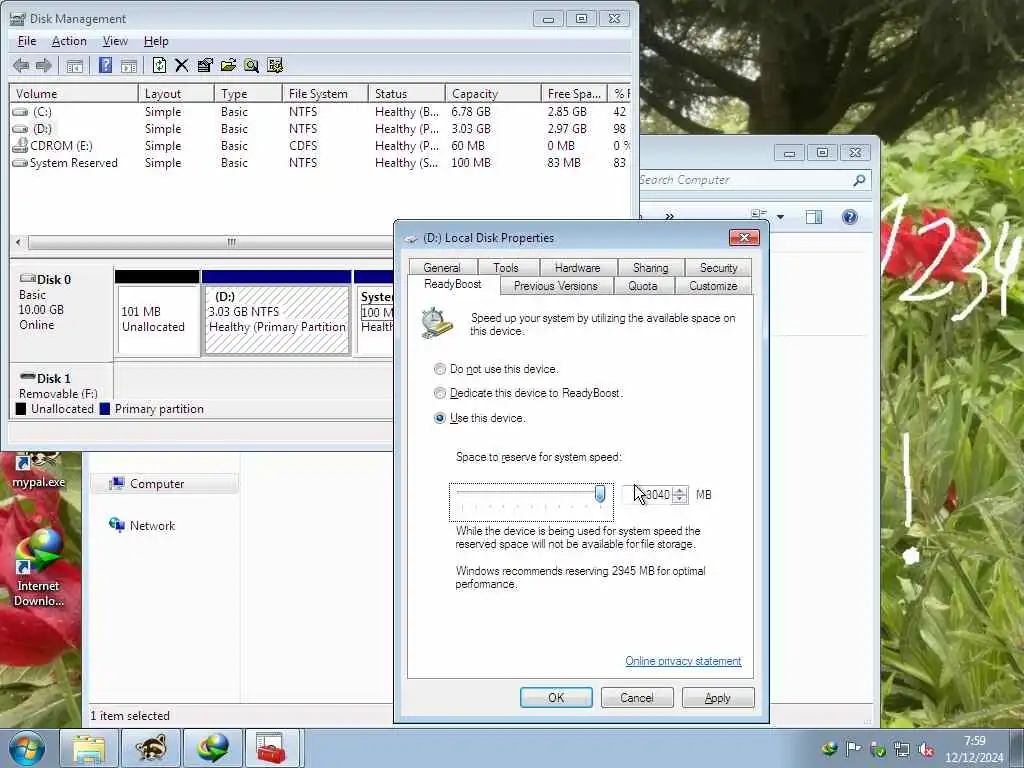The image size is (1024, 768).
Task: Close the Local Disk Properties dialog
Action: [x=744, y=237]
